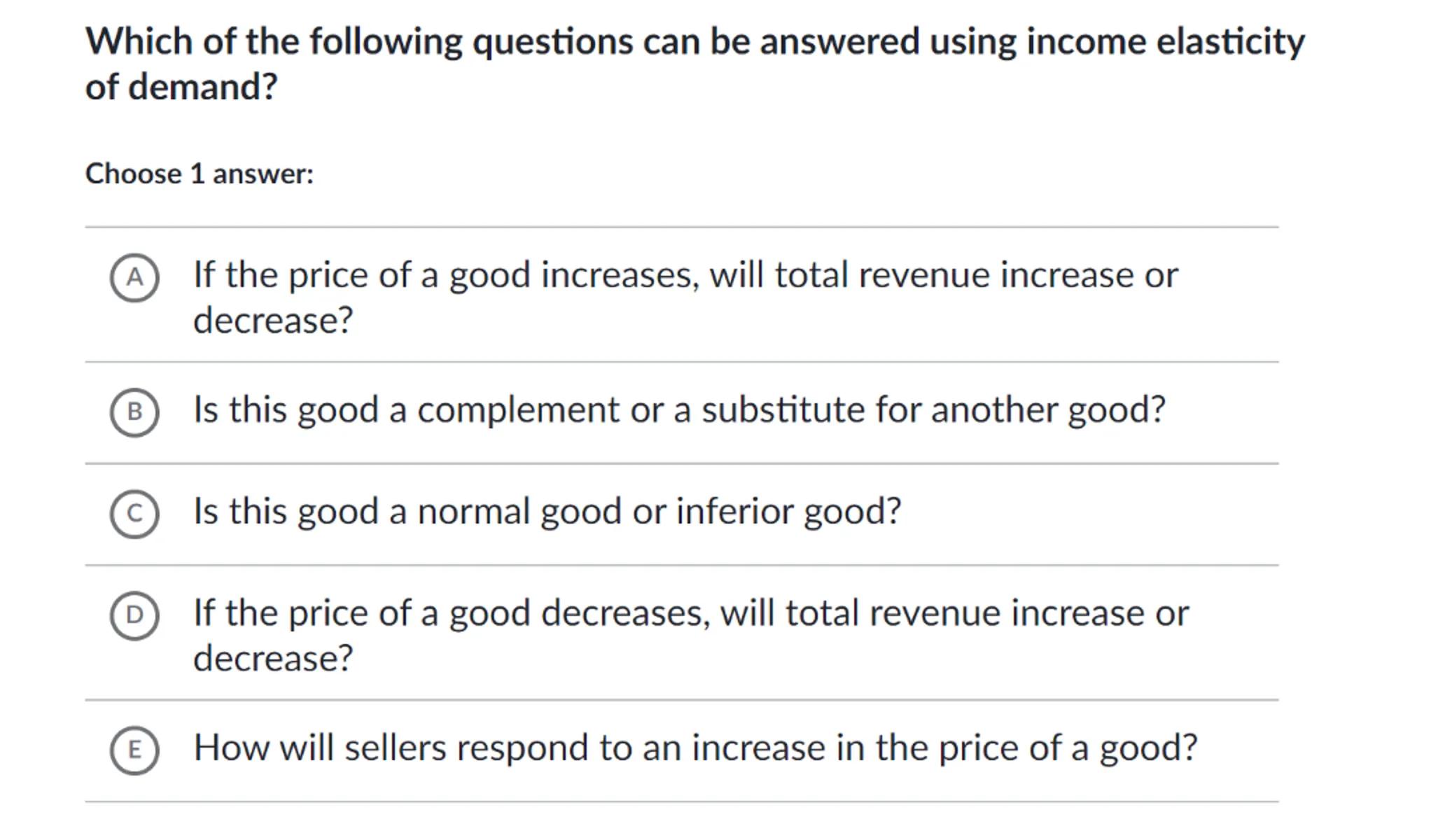Click "of demand?" in the question heading
Image resolution: width=1431 pixels, height=840 pixels.
click(181, 87)
